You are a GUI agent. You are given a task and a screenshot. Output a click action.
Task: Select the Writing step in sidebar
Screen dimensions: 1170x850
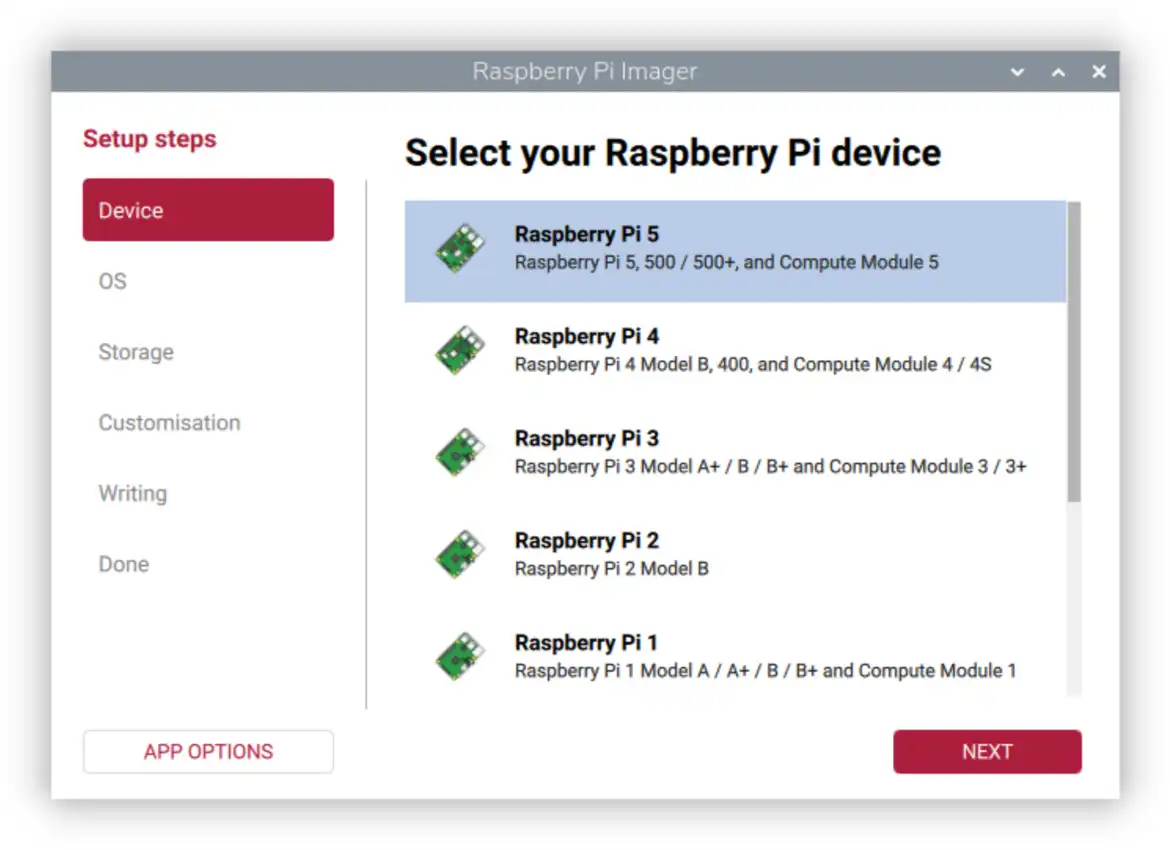click(x=132, y=494)
